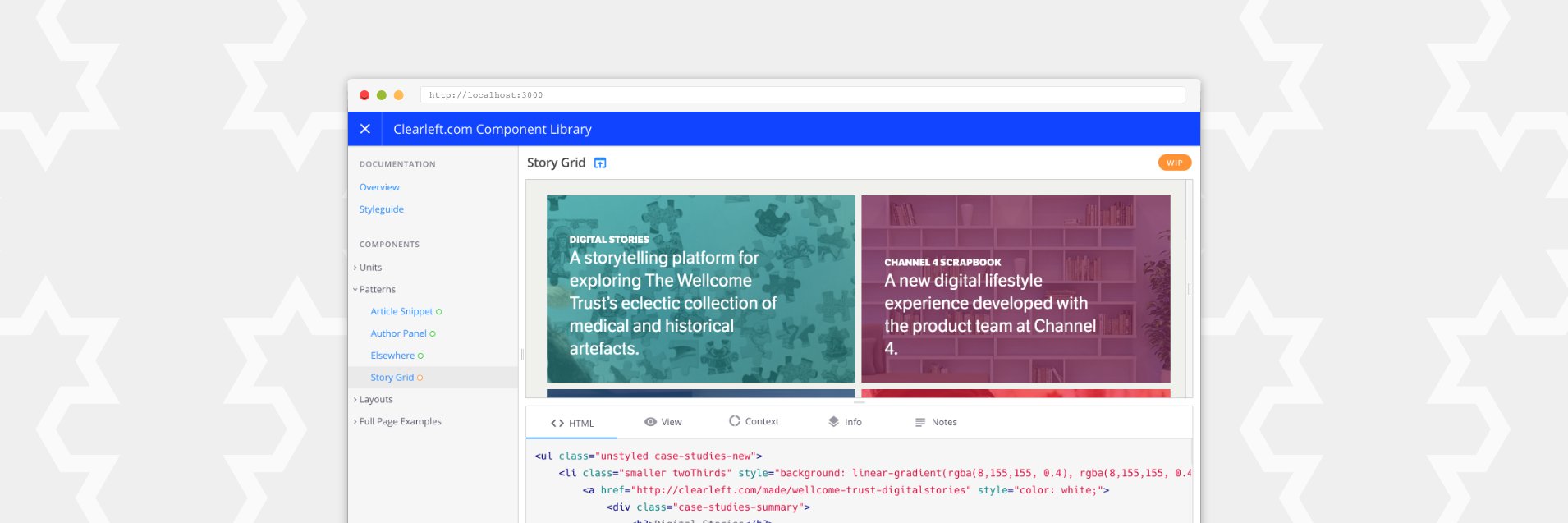This screenshot has height=523, width=1568.
Task: Click the green window dot
Action: 382,95
